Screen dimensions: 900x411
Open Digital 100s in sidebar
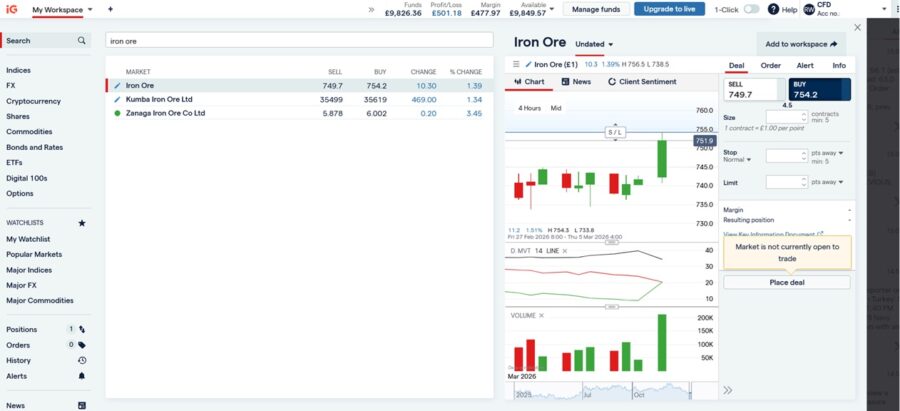point(27,178)
